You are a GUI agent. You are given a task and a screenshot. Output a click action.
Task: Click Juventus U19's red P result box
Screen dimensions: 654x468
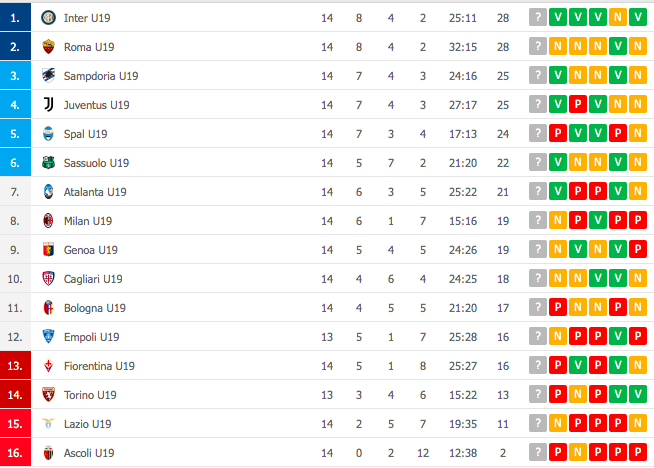pos(578,105)
